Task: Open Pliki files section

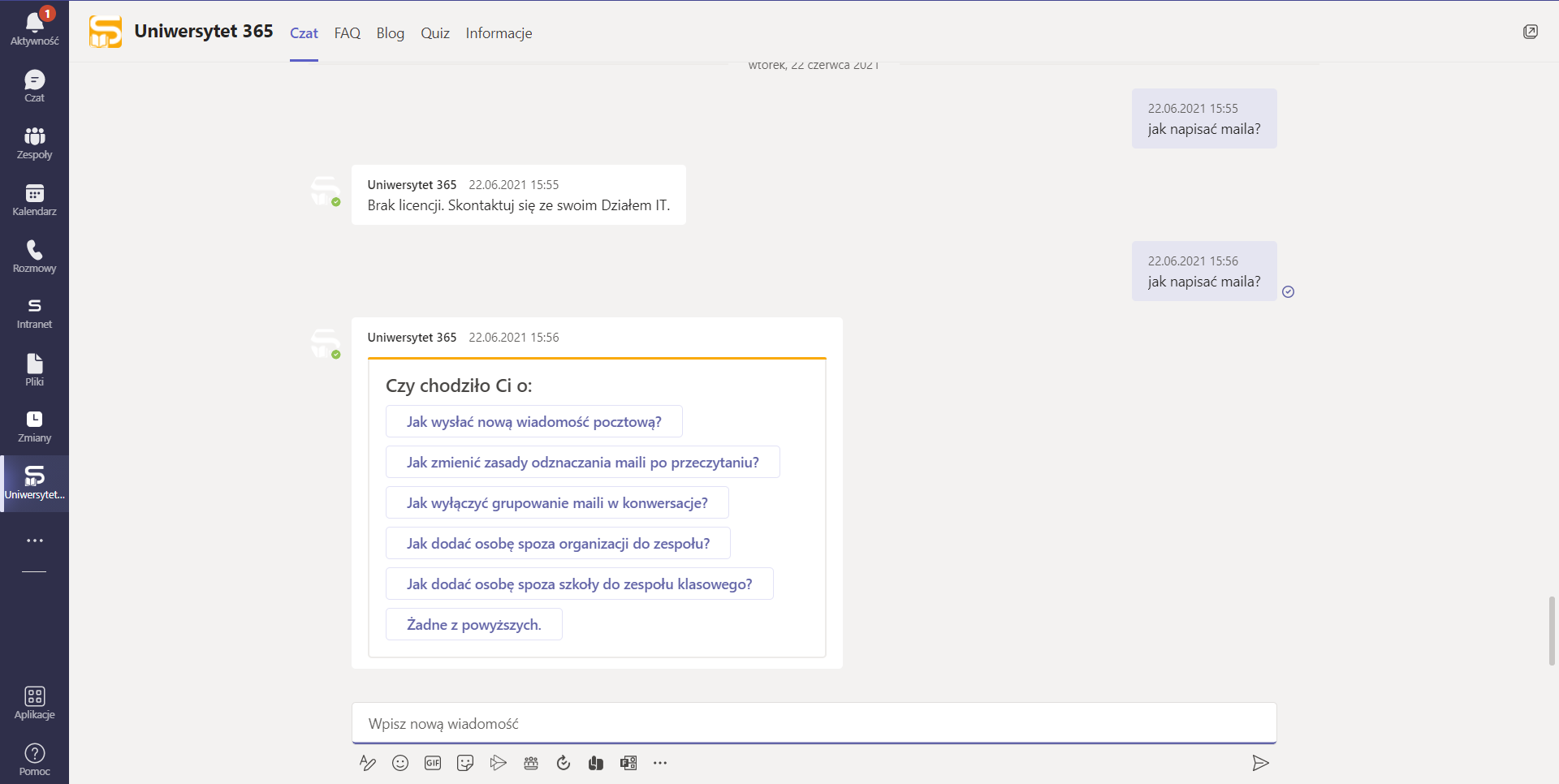Action: tap(34, 370)
